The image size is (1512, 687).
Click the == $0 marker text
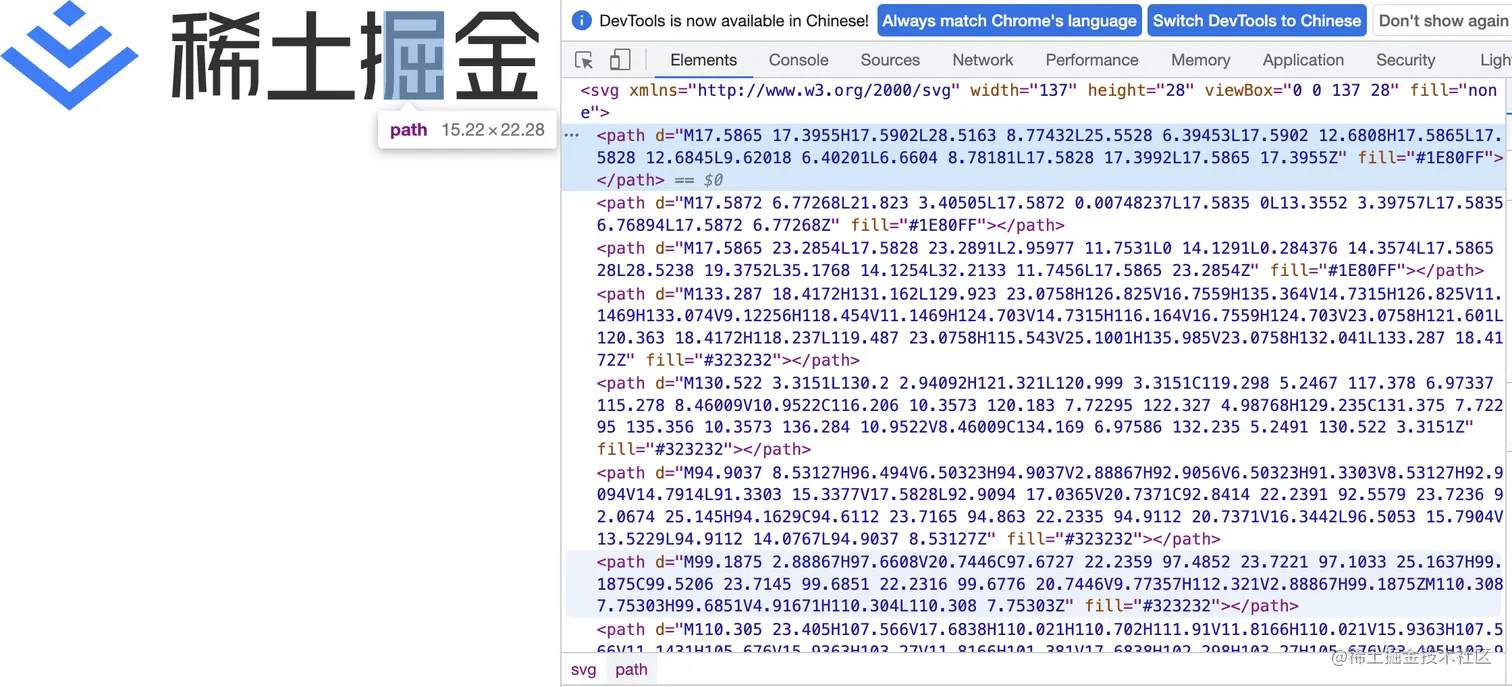[x=697, y=180]
